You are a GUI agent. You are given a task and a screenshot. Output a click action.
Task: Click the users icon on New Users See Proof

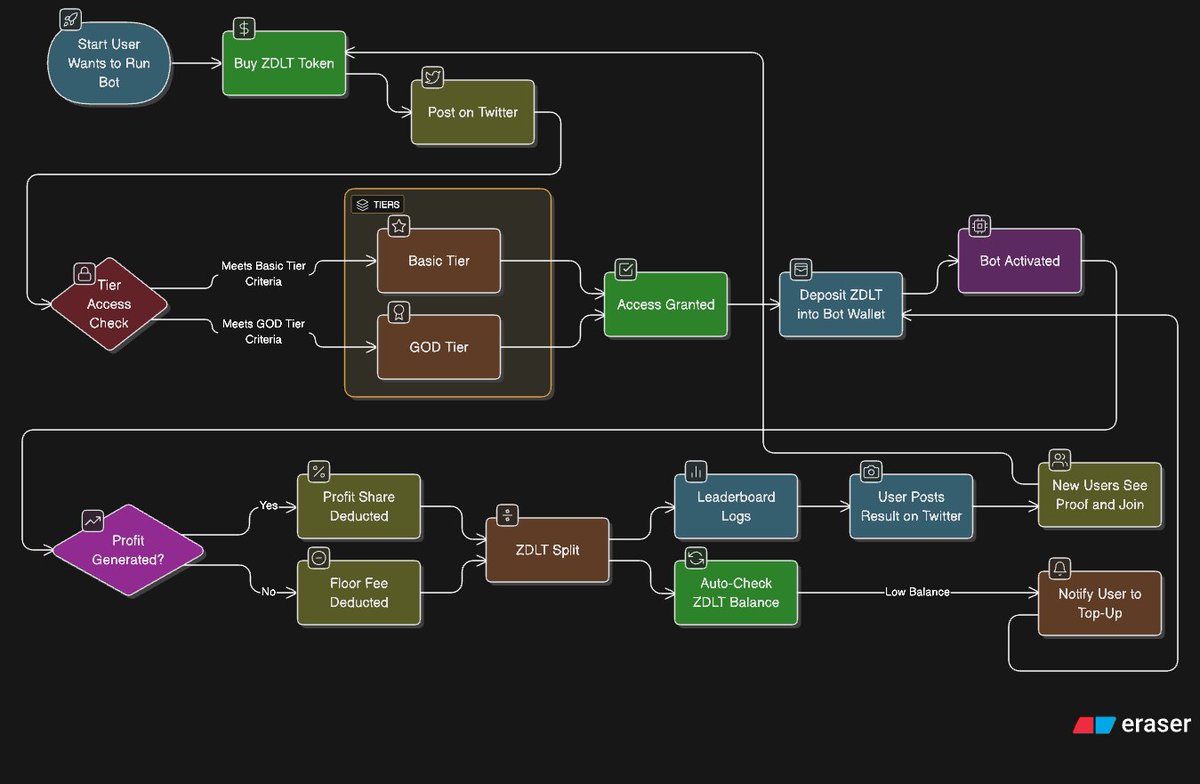1059,460
